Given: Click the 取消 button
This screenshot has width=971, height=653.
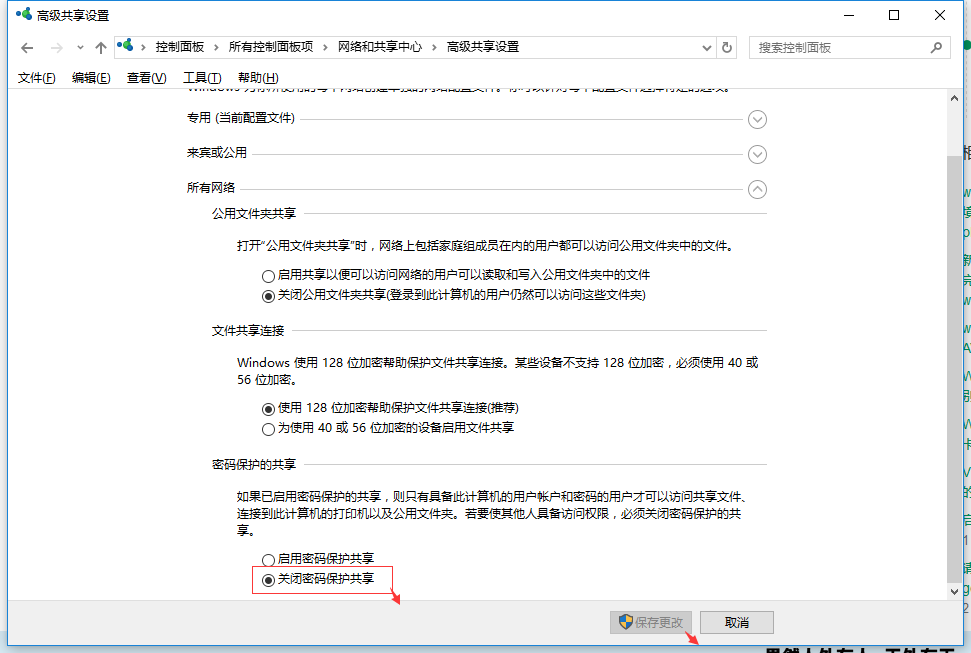Looking at the screenshot, I should (x=737, y=622).
